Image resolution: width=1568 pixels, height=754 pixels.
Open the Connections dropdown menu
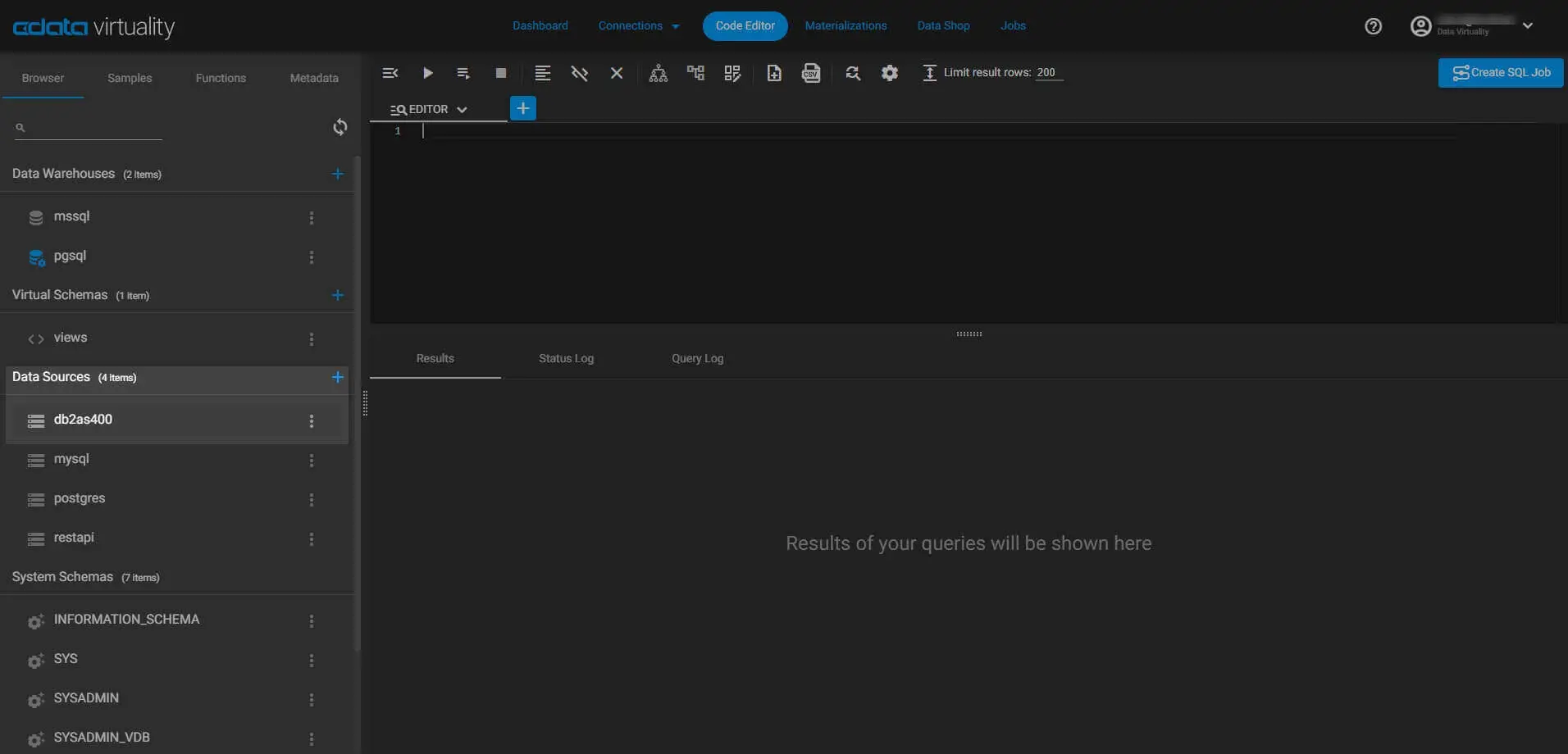[638, 25]
